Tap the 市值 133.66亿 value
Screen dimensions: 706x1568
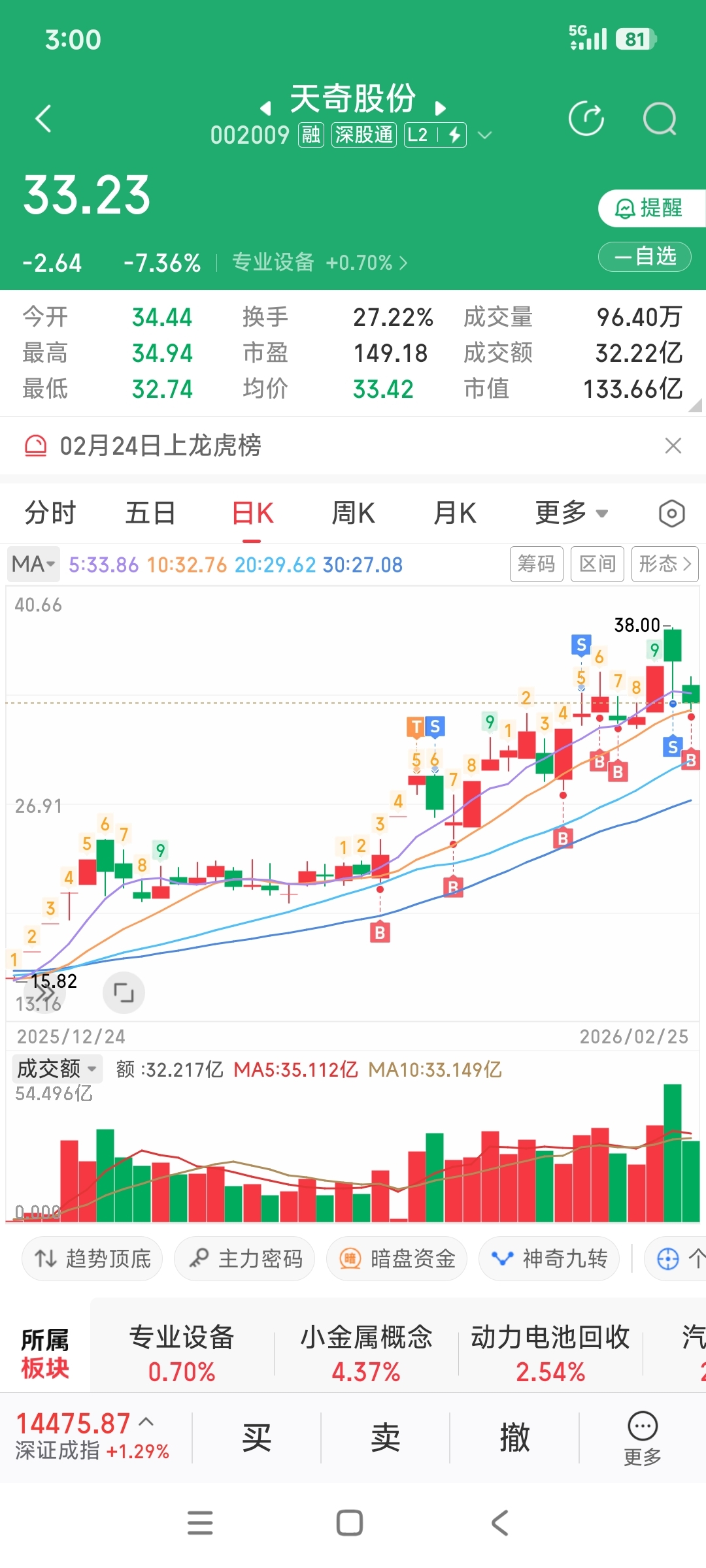click(633, 389)
